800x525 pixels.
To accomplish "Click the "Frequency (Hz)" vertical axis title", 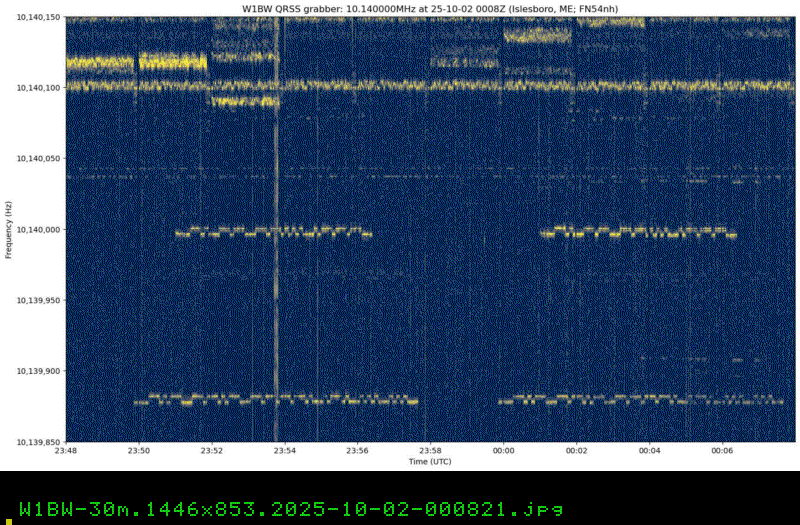I will (8, 230).
